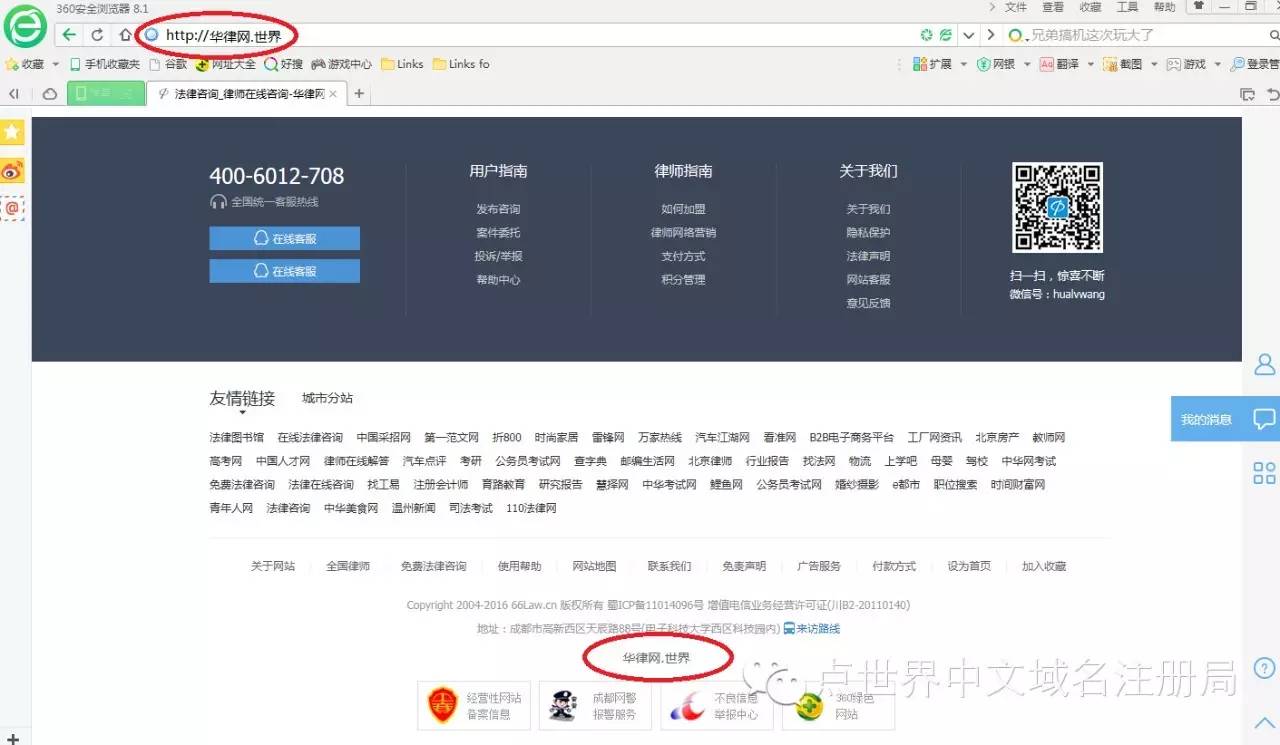The image size is (1280, 745).
Task: Open the 查看 menu
Action: [x=1053, y=7]
